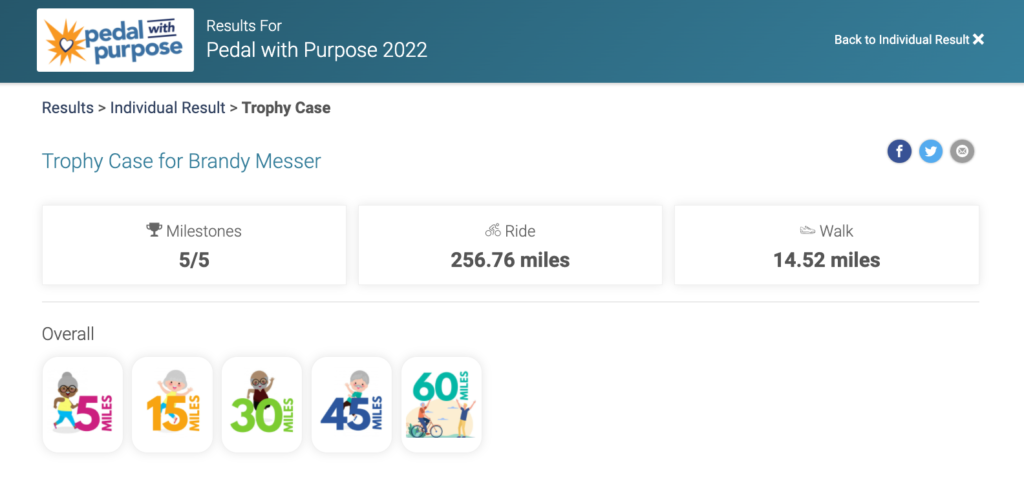Click the Trophy Case breadcrumb
The image size is (1024, 490).
click(286, 108)
